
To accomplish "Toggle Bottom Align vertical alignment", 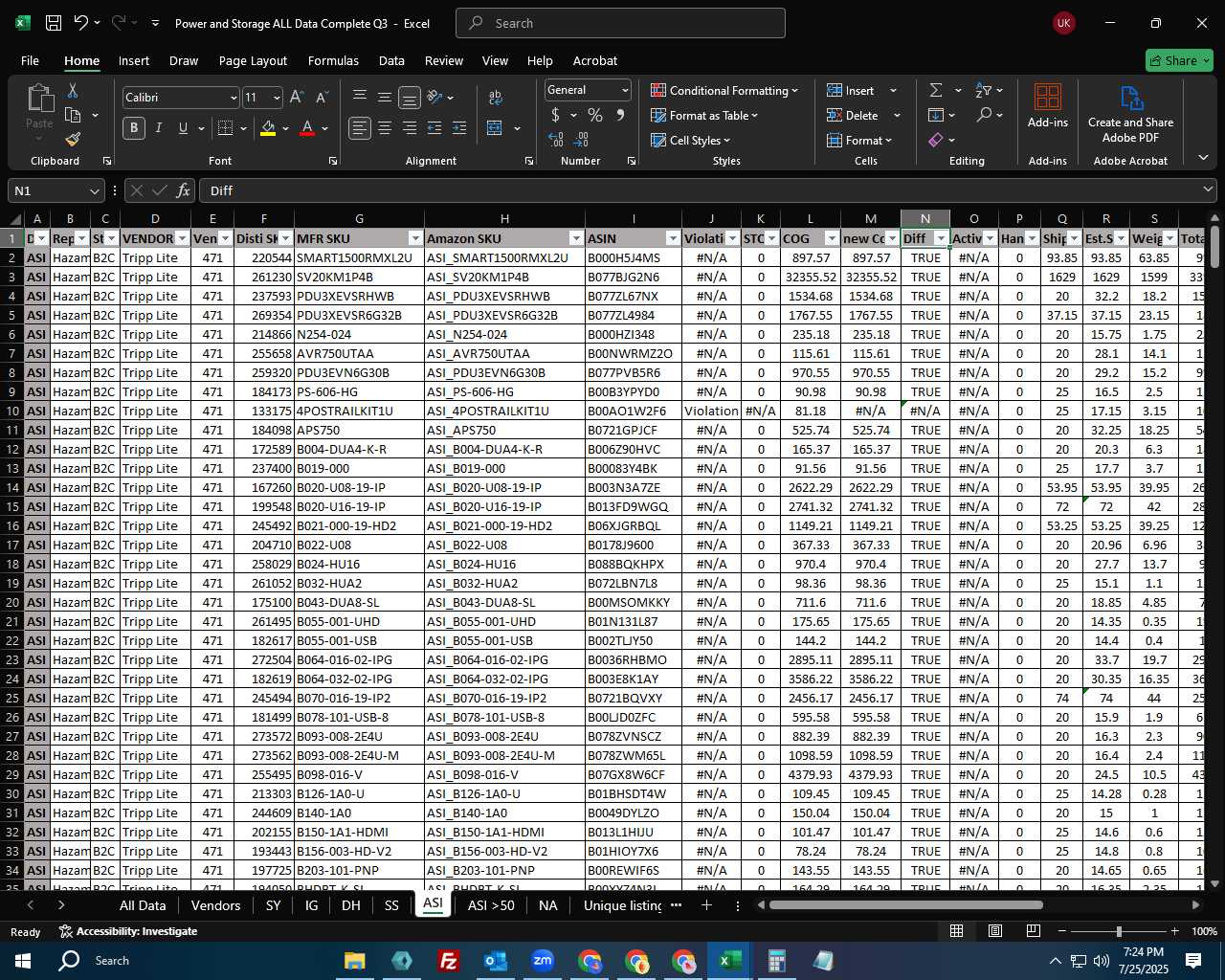I will point(409,98).
